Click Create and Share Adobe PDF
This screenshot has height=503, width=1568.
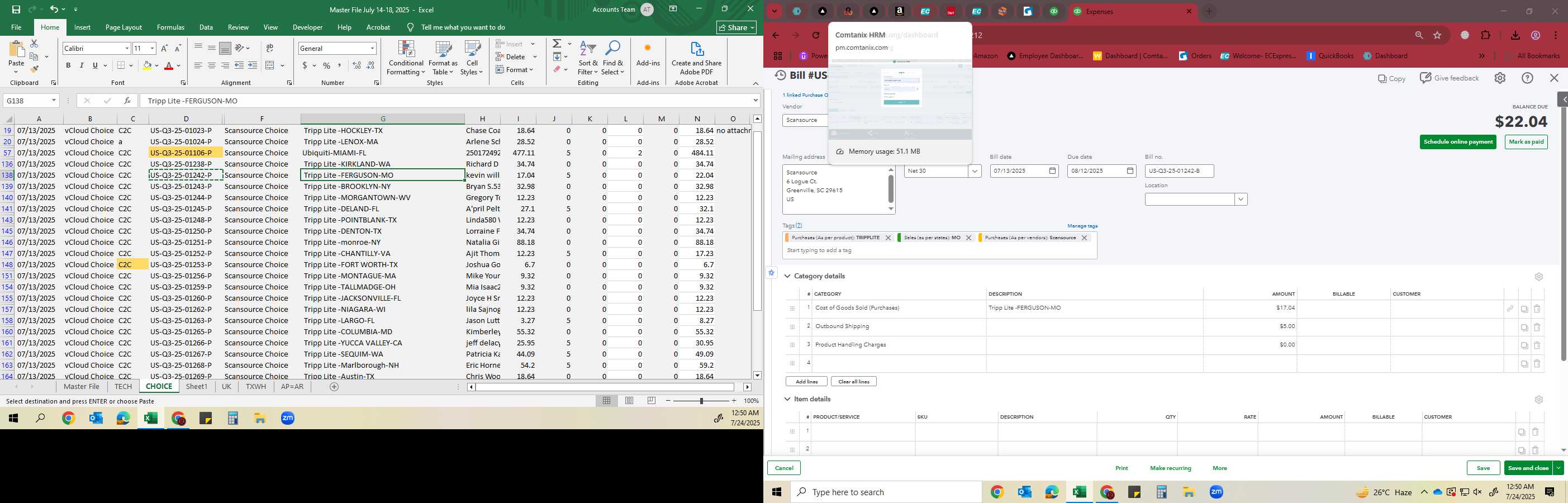[x=696, y=59]
